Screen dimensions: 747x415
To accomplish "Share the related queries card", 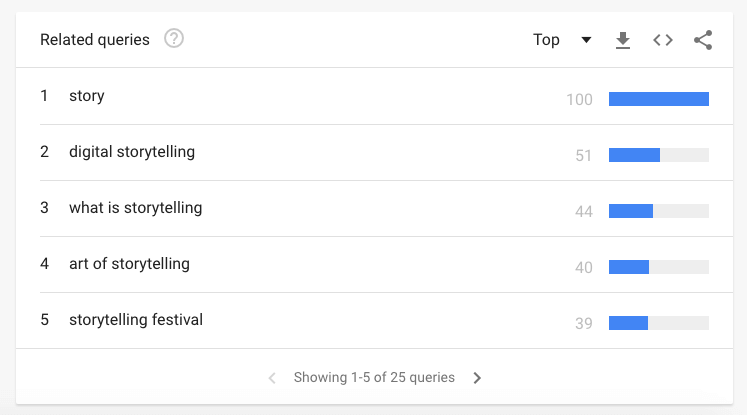I will click(703, 40).
